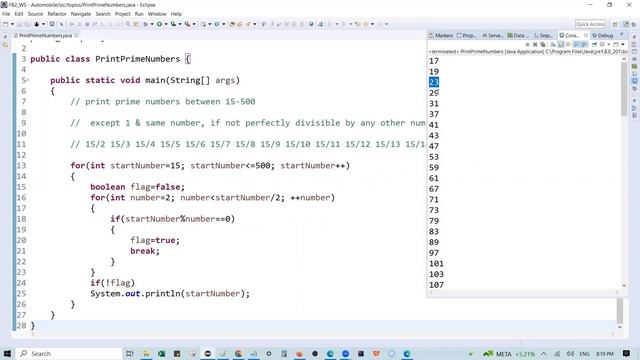The image size is (640, 360).
Task: Click the Remove Launch X icon in console
Action: (535, 44)
